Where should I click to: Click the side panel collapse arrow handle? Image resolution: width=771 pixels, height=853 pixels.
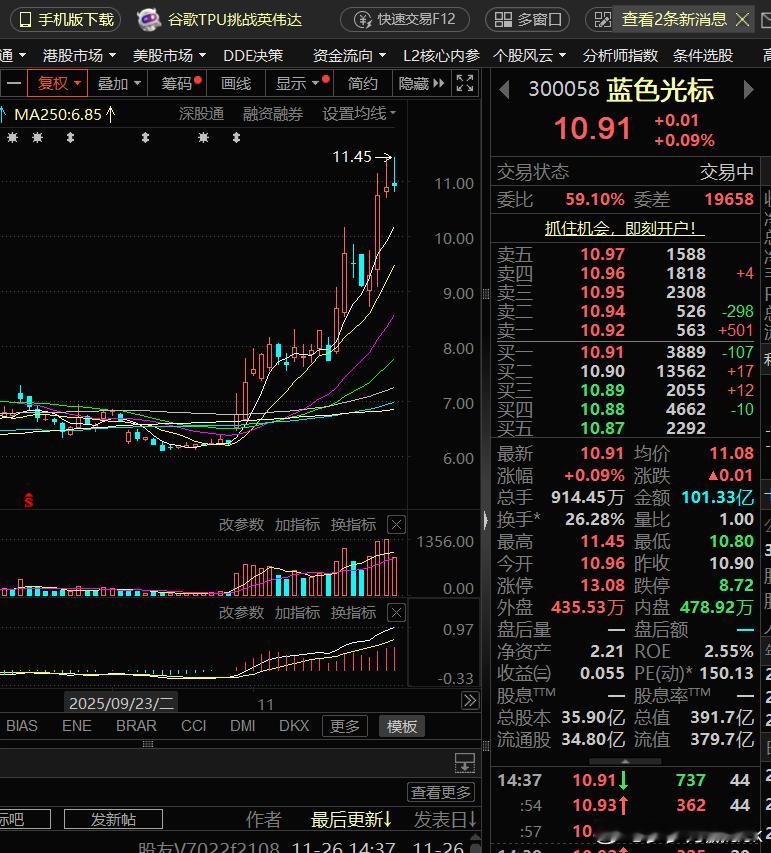pyautogui.click(x=485, y=521)
